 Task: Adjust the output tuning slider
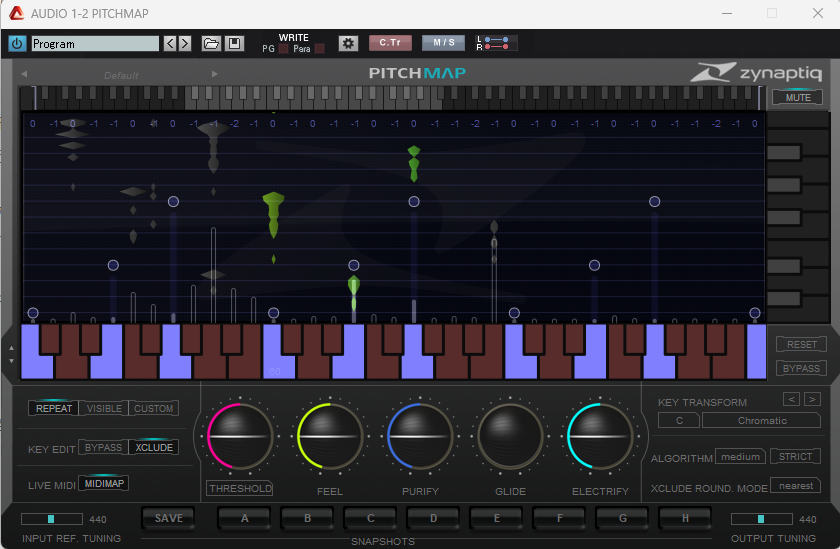click(x=761, y=518)
